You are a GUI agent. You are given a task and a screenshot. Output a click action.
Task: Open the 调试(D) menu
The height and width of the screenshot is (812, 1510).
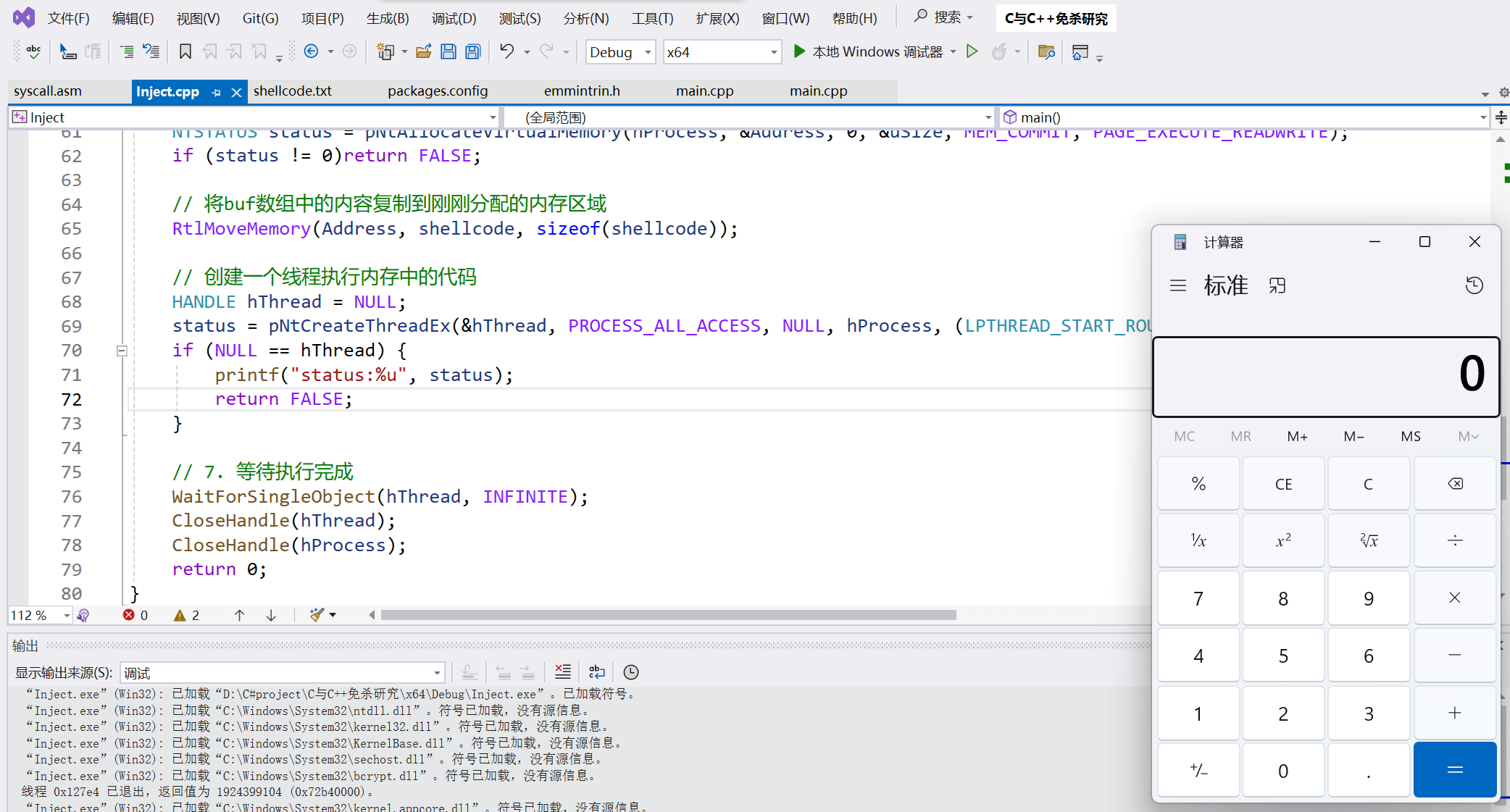(454, 18)
